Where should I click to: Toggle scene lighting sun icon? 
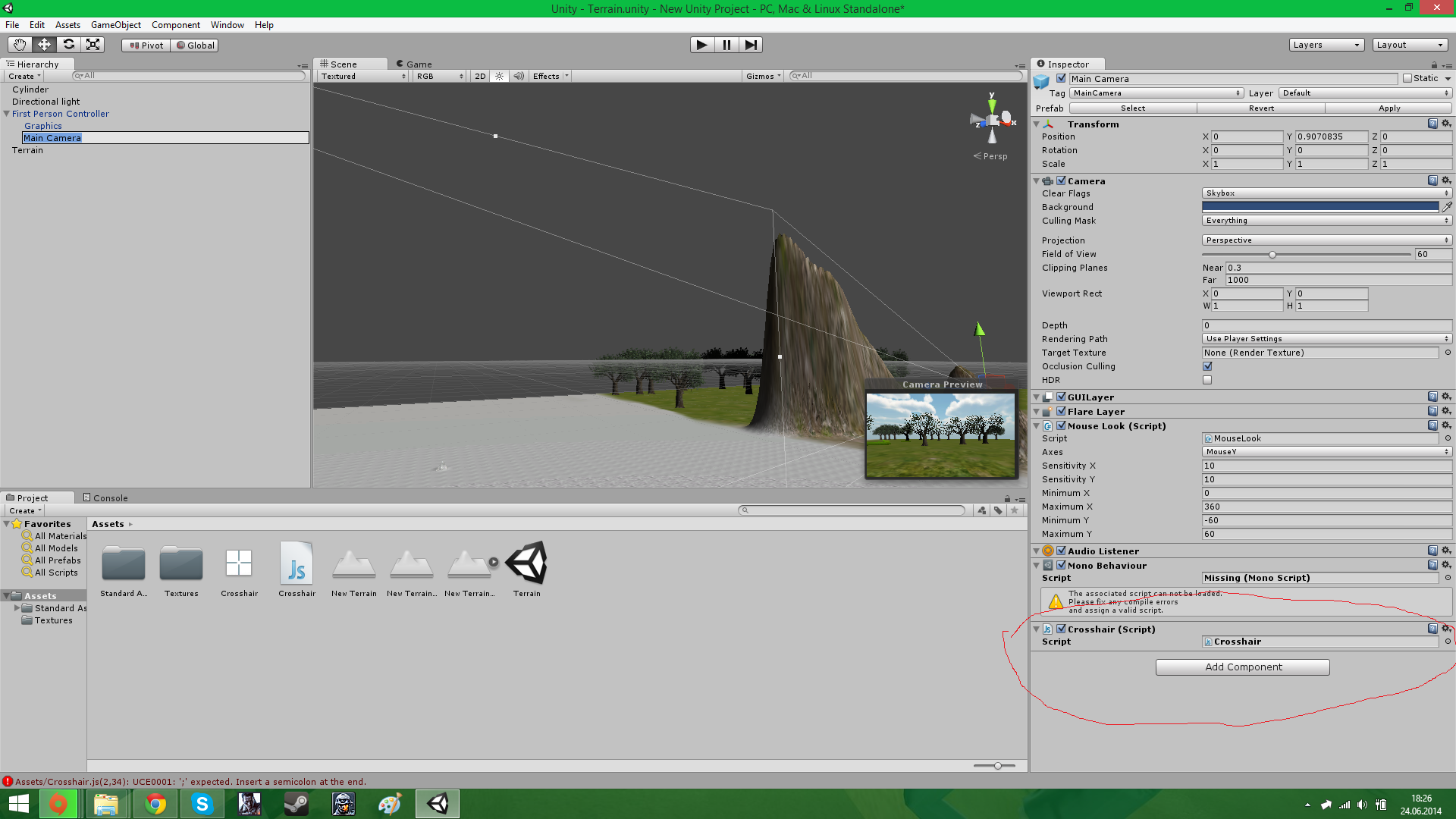point(499,76)
